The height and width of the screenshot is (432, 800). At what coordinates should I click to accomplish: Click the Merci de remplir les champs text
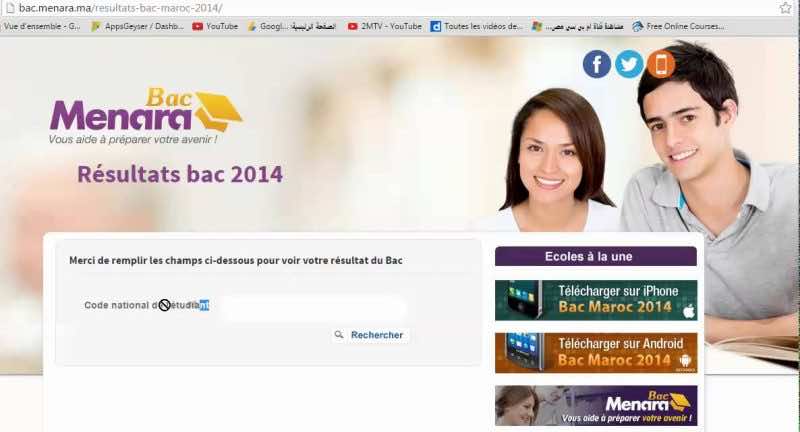click(236, 260)
